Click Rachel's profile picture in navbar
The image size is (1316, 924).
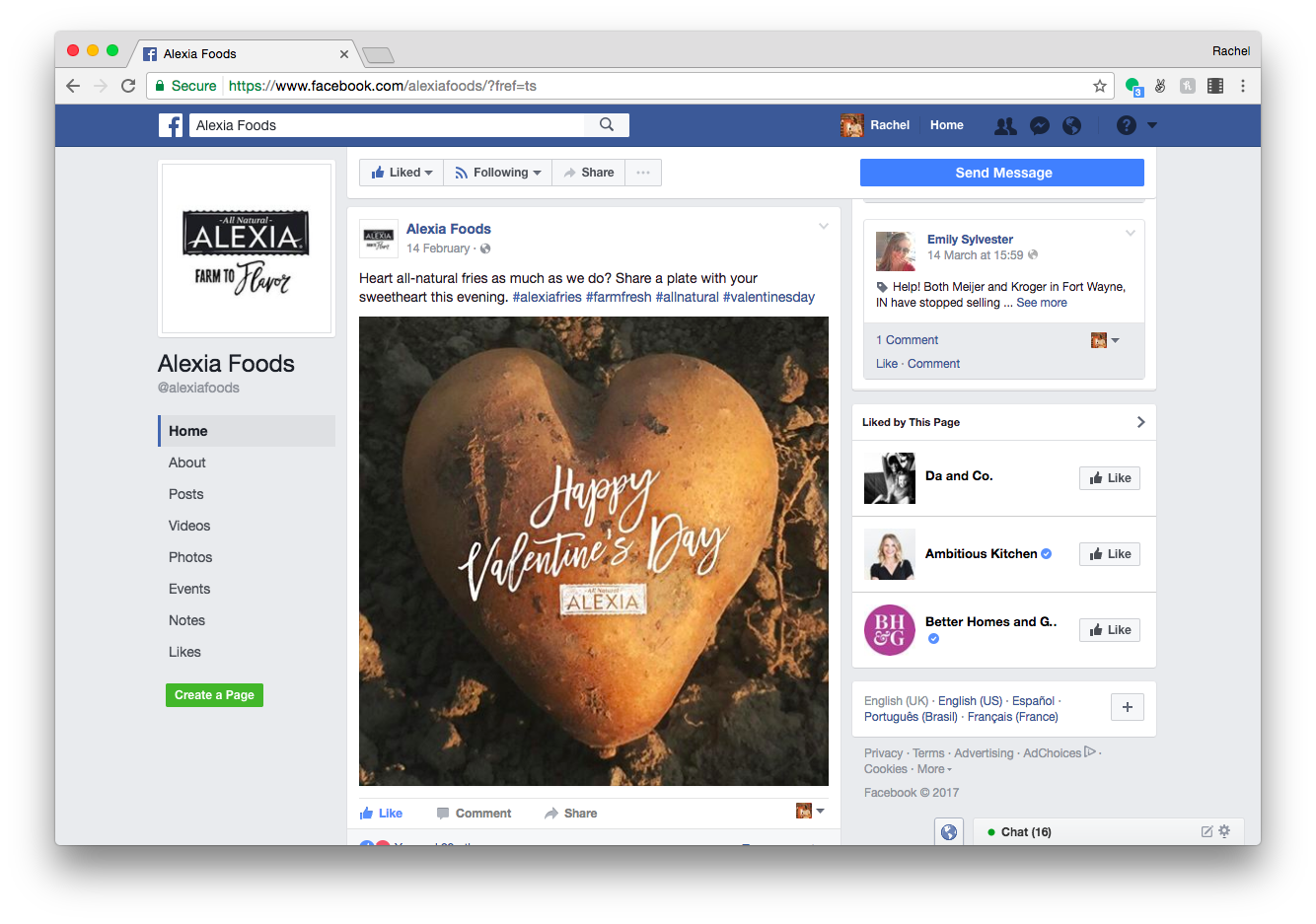[851, 125]
